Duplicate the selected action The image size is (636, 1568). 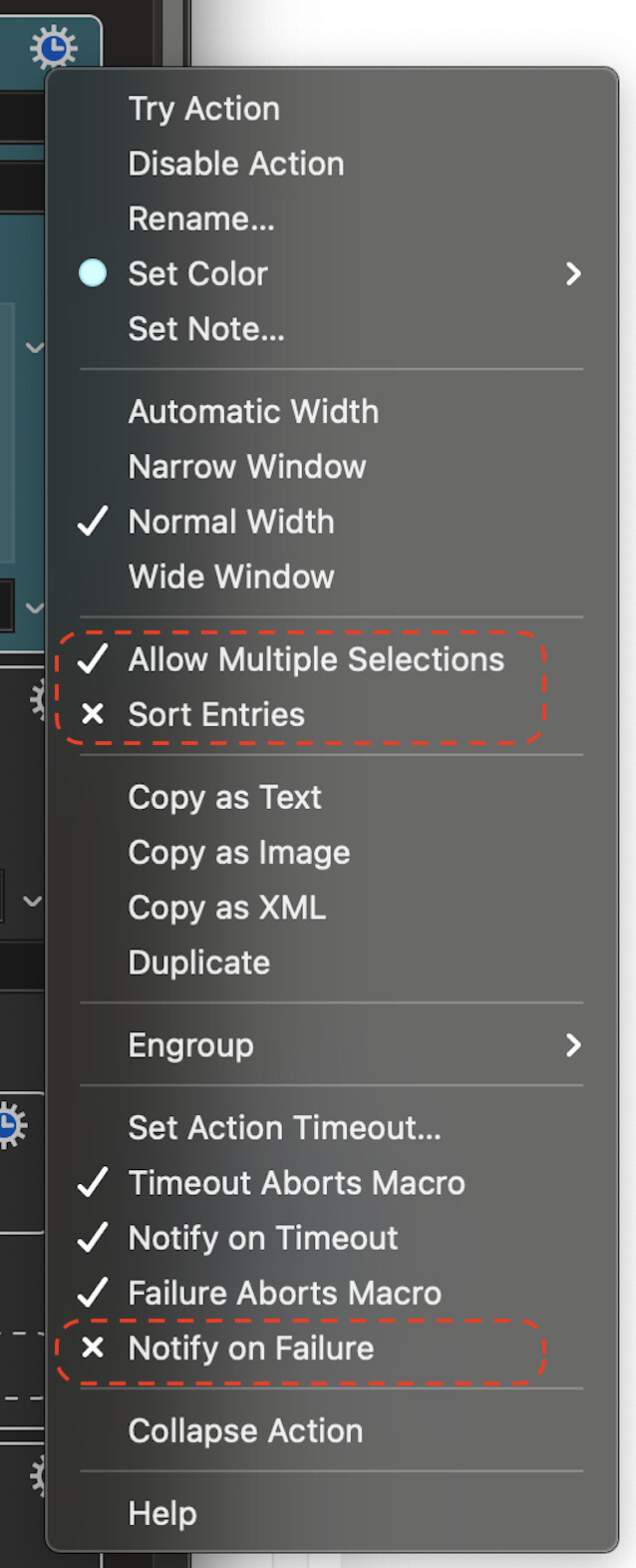pyautogui.click(x=199, y=962)
